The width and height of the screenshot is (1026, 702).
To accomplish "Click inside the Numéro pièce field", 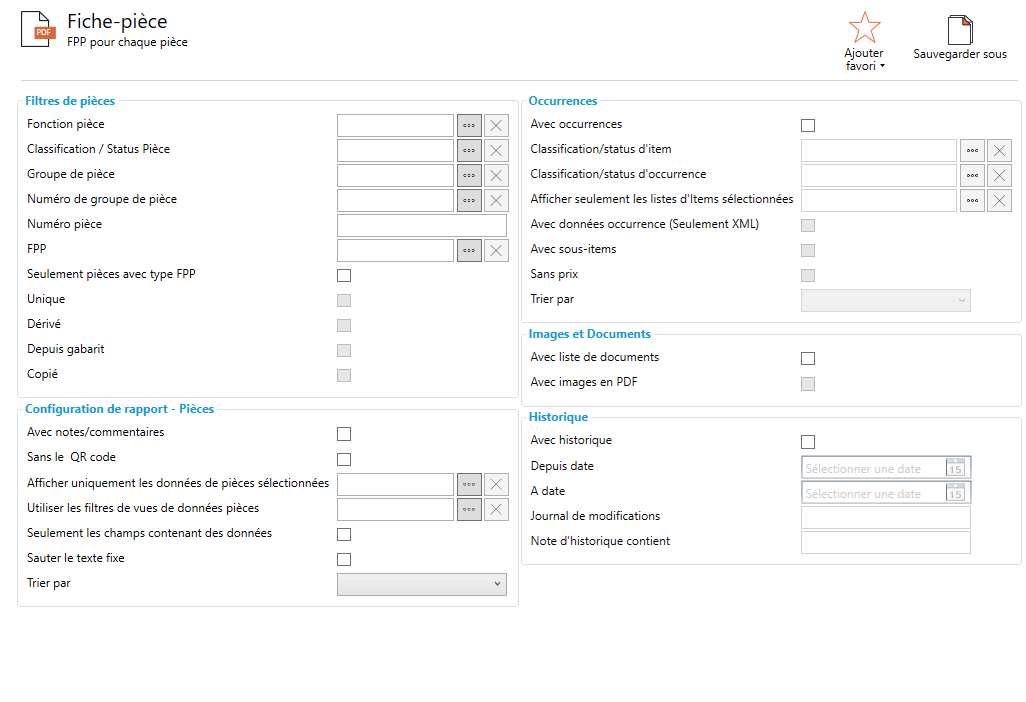I will pos(422,225).
